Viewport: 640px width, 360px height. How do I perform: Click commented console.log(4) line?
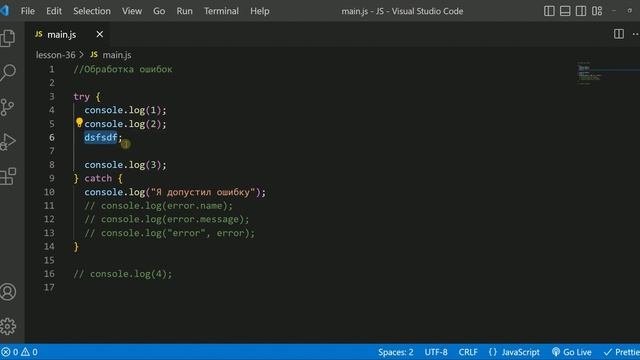pyautogui.click(x=123, y=274)
